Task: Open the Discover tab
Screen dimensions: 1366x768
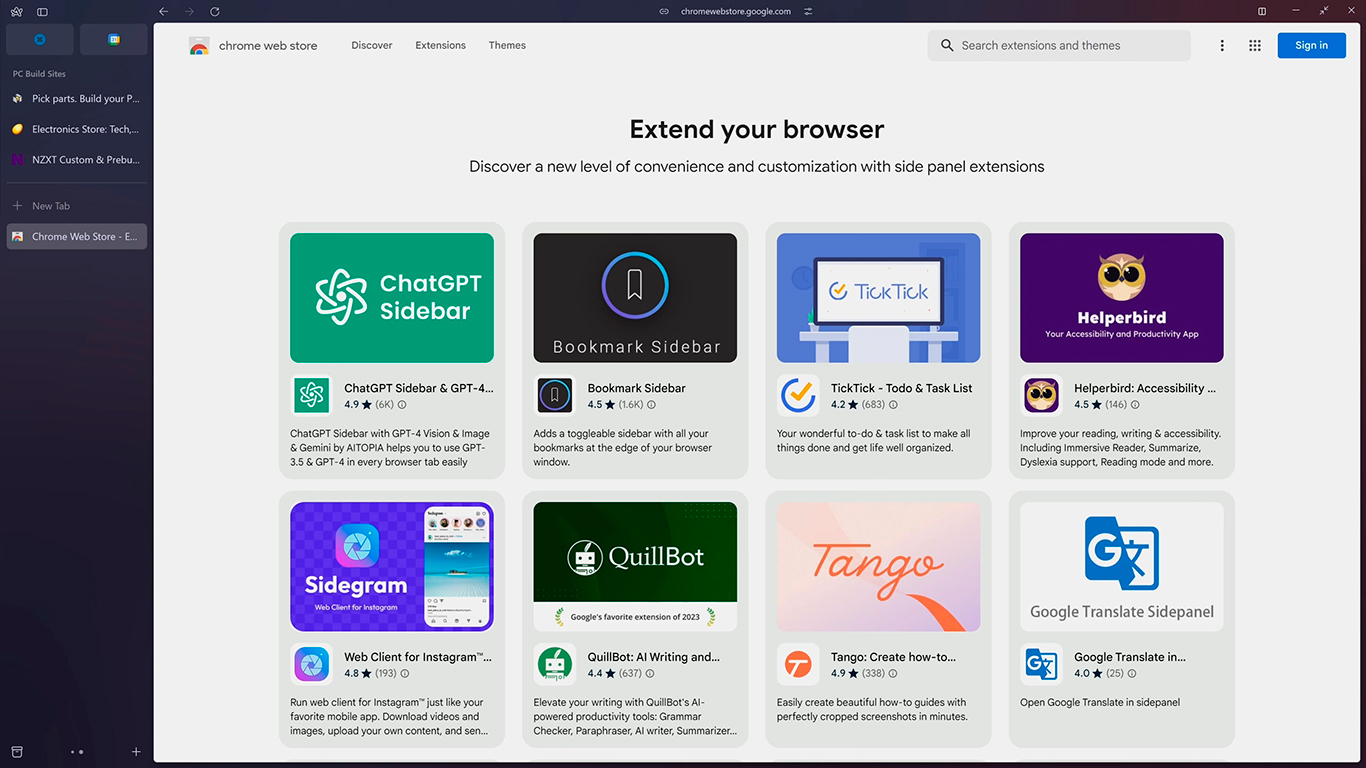Action: (x=372, y=45)
